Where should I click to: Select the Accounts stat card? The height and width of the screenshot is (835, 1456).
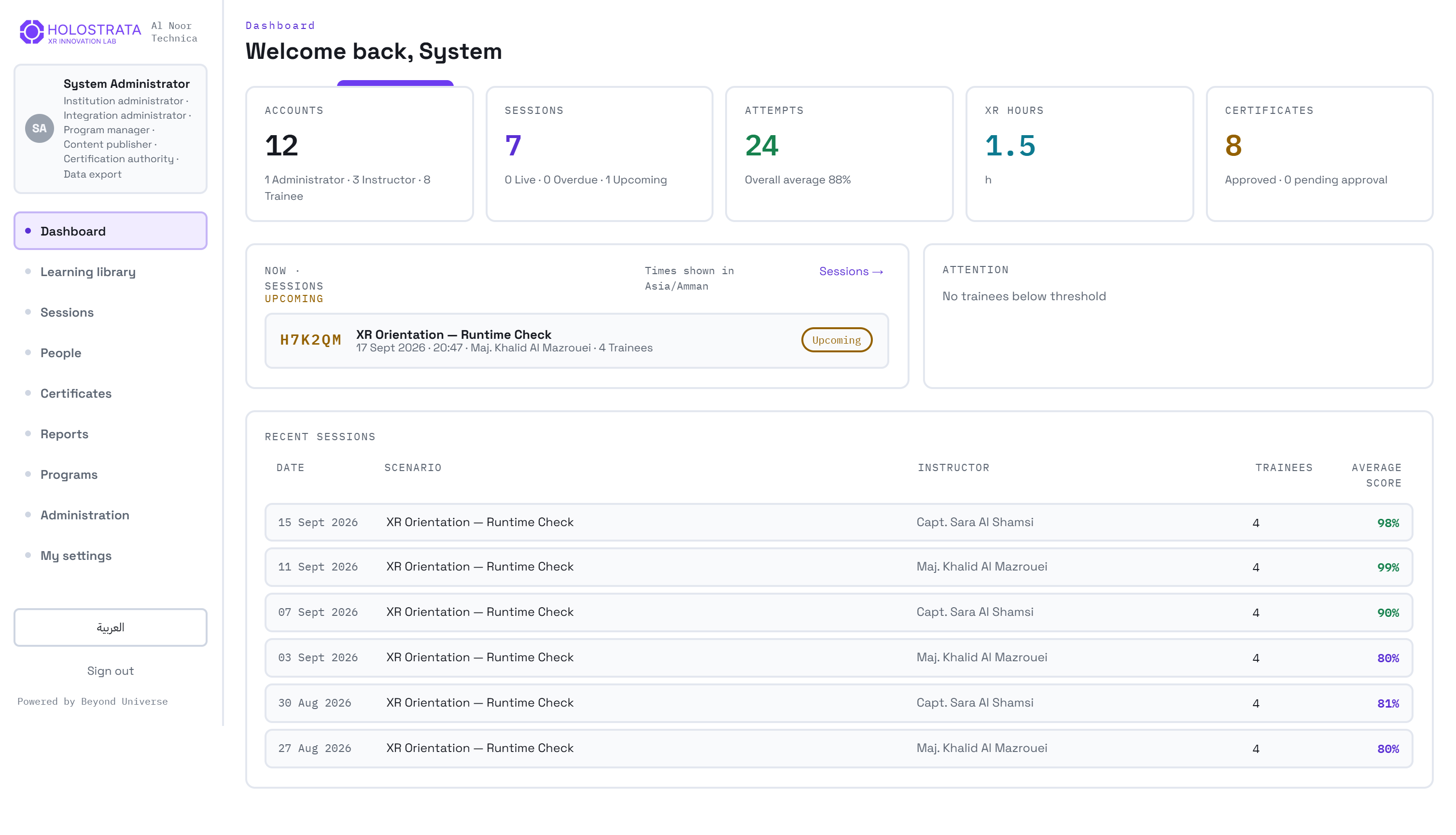pos(360,153)
